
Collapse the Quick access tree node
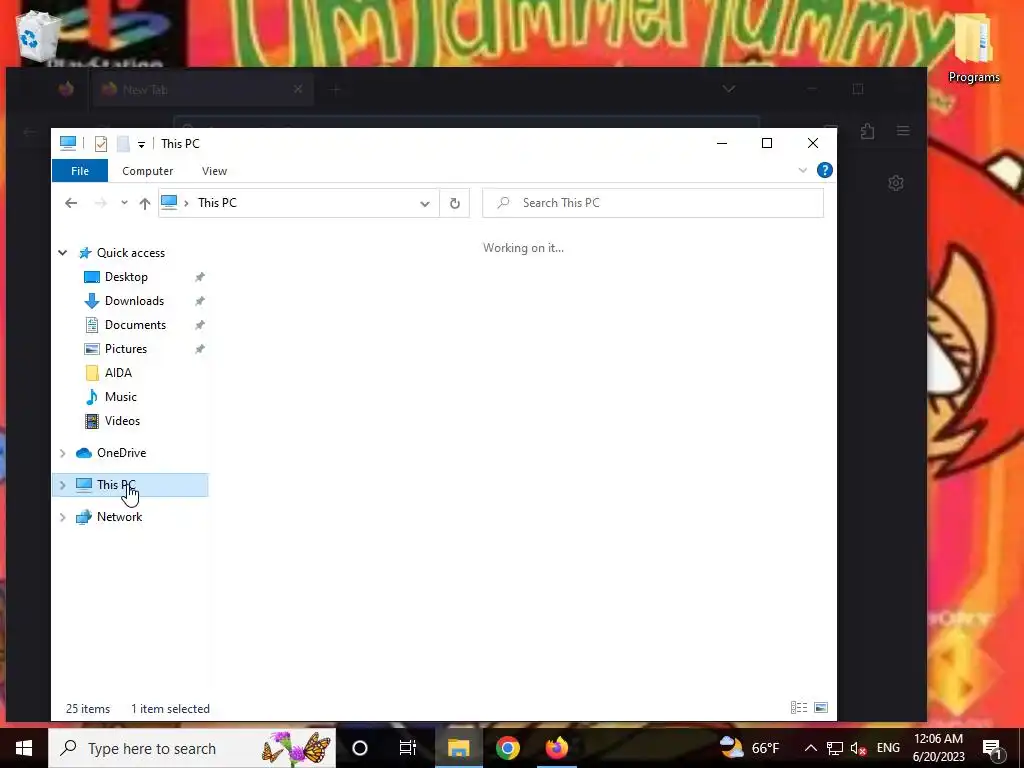coord(63,253)
